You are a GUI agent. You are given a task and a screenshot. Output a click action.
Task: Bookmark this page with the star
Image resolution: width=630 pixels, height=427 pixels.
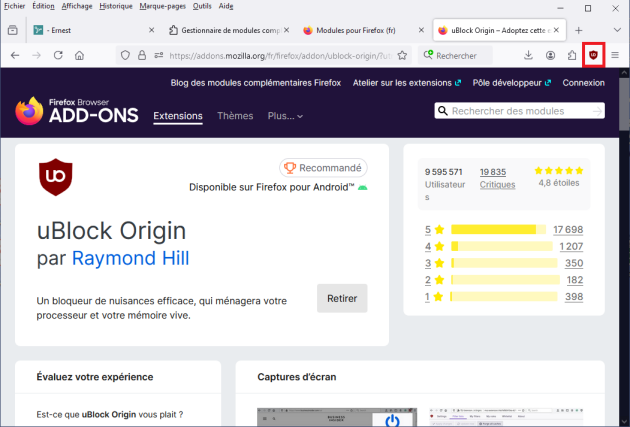[x=402, y=55]
